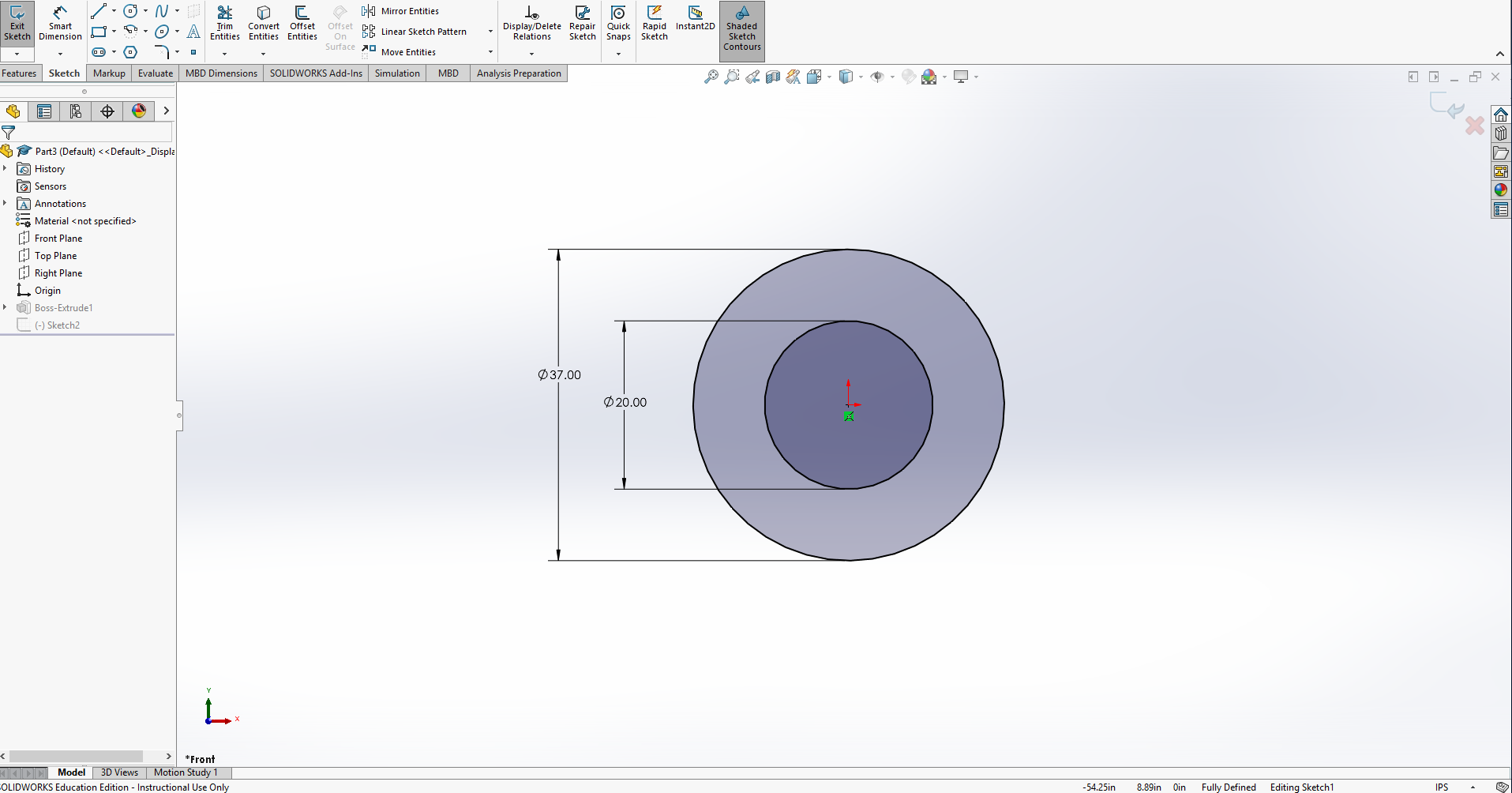The height and width of the screenshot is (793, 1512).
Task: Click Linear Sketch Pattern
Action: coord(415,32)
